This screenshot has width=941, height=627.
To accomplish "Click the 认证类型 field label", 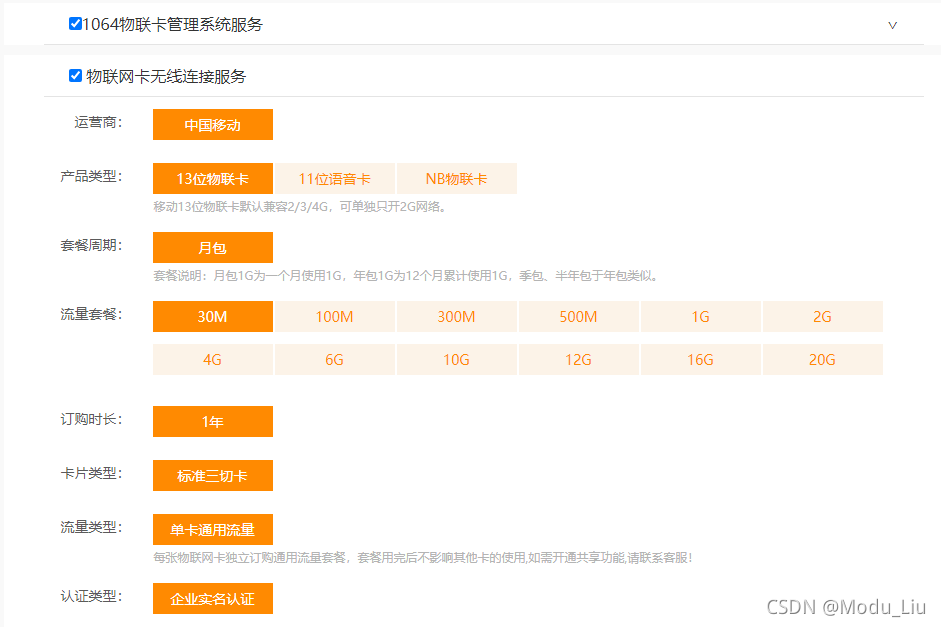I will click(x=91, y=596).
